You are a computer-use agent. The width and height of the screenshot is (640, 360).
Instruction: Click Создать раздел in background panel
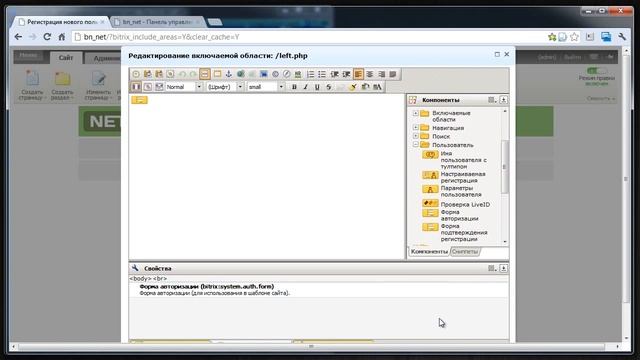coord(62,86)
